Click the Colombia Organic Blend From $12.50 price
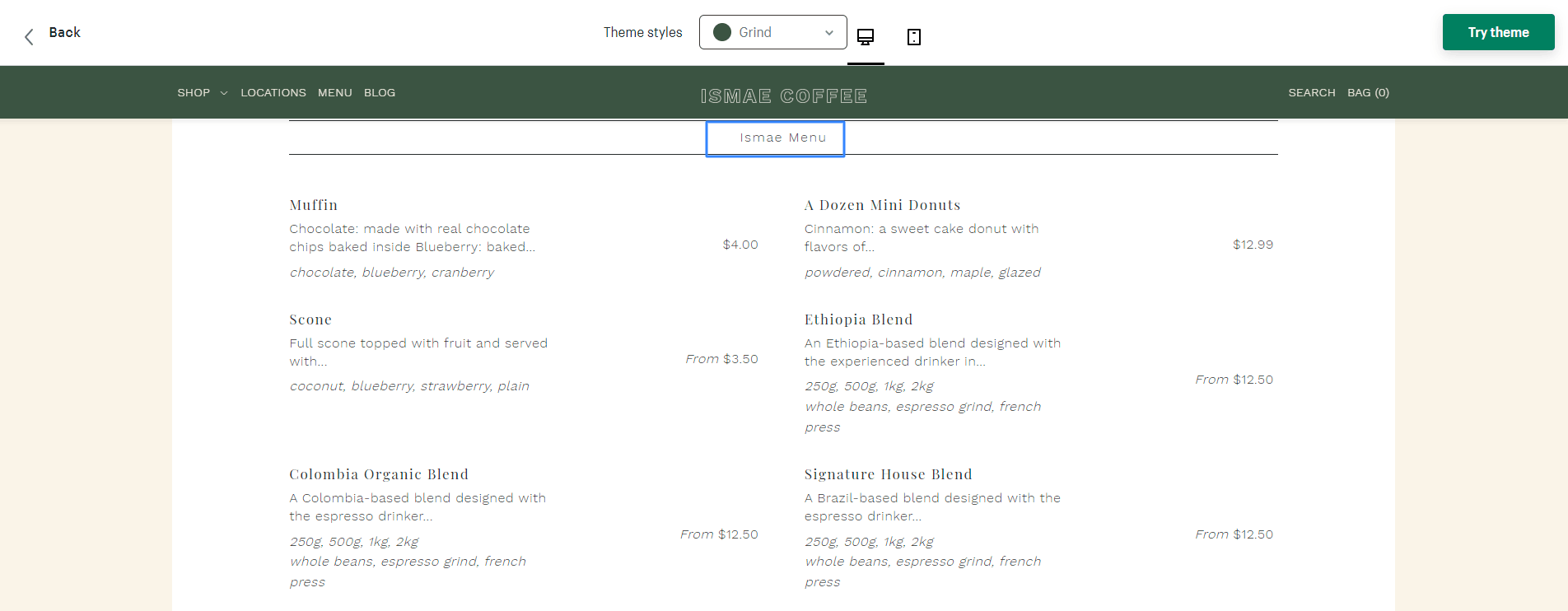 tap(719, 534)
